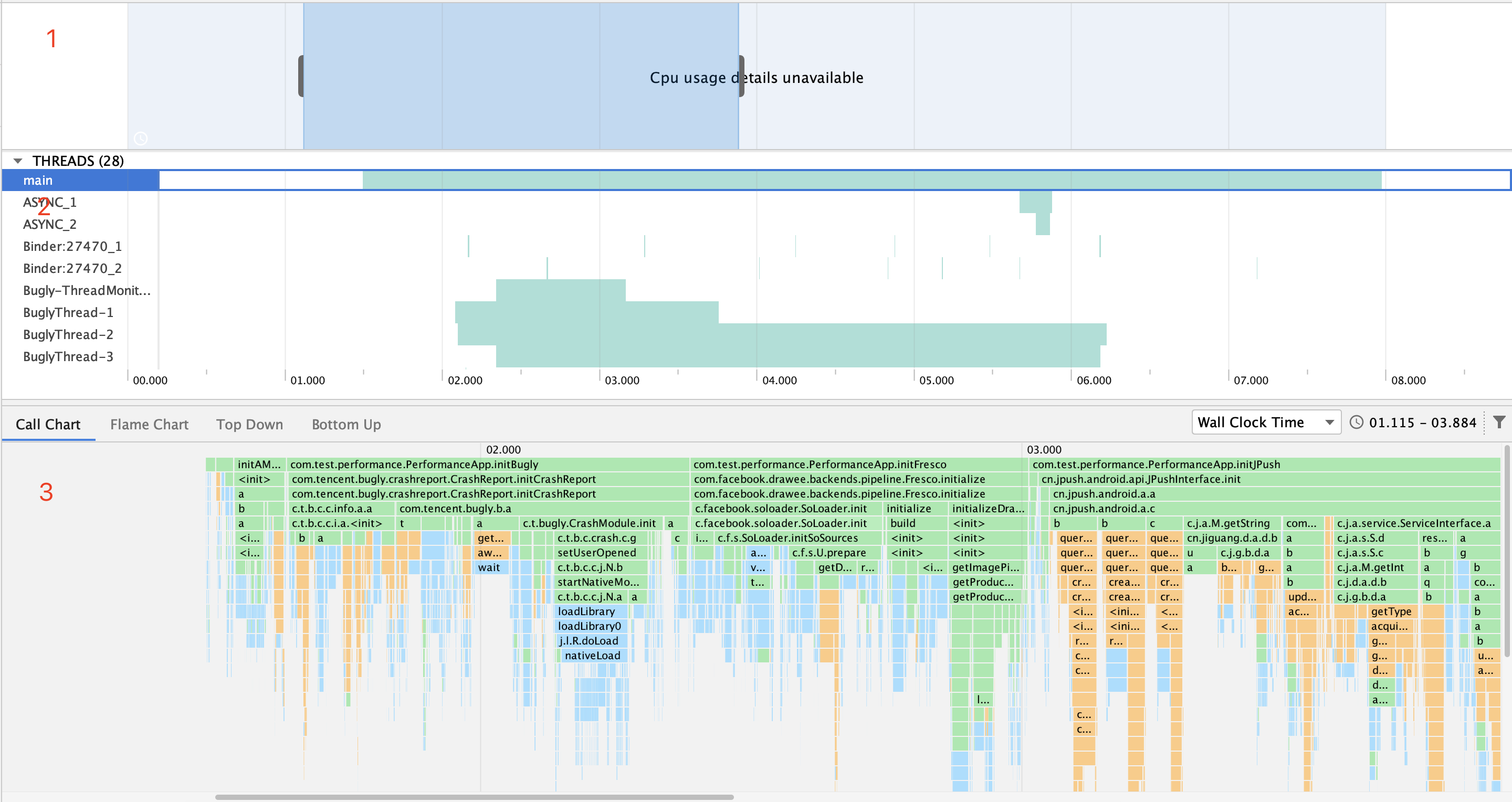Select the ASYNC_2 thread row
Image resolution: width=1512 pixels, height=802 pixels.
50,224
